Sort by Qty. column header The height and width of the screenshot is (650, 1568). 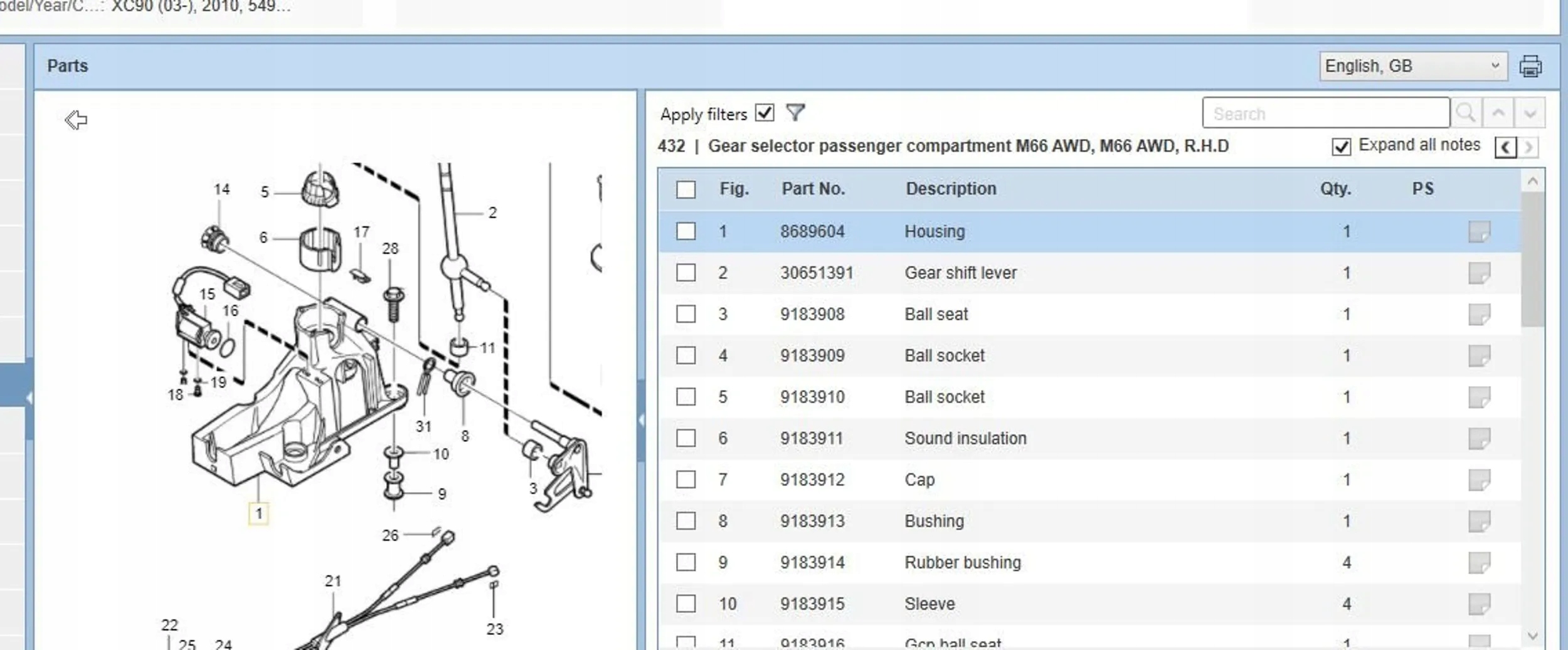[x=1335, y=189]
